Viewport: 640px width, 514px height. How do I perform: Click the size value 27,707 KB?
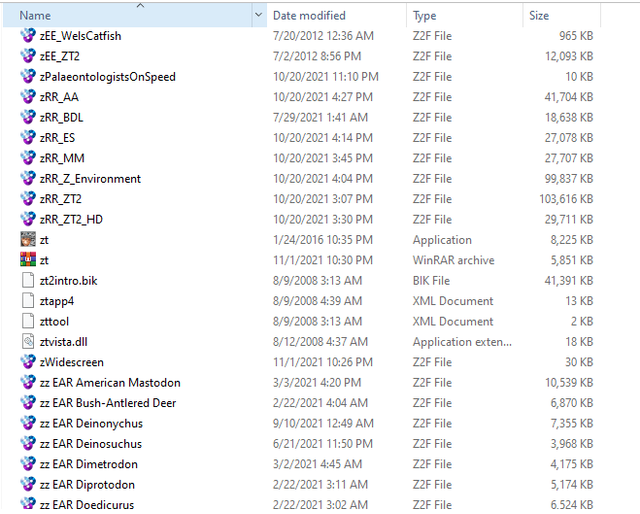pos(569,158)
